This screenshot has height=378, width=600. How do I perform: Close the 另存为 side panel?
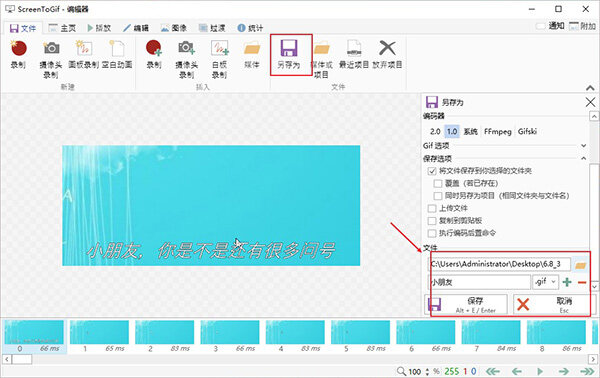click(590, 102)
